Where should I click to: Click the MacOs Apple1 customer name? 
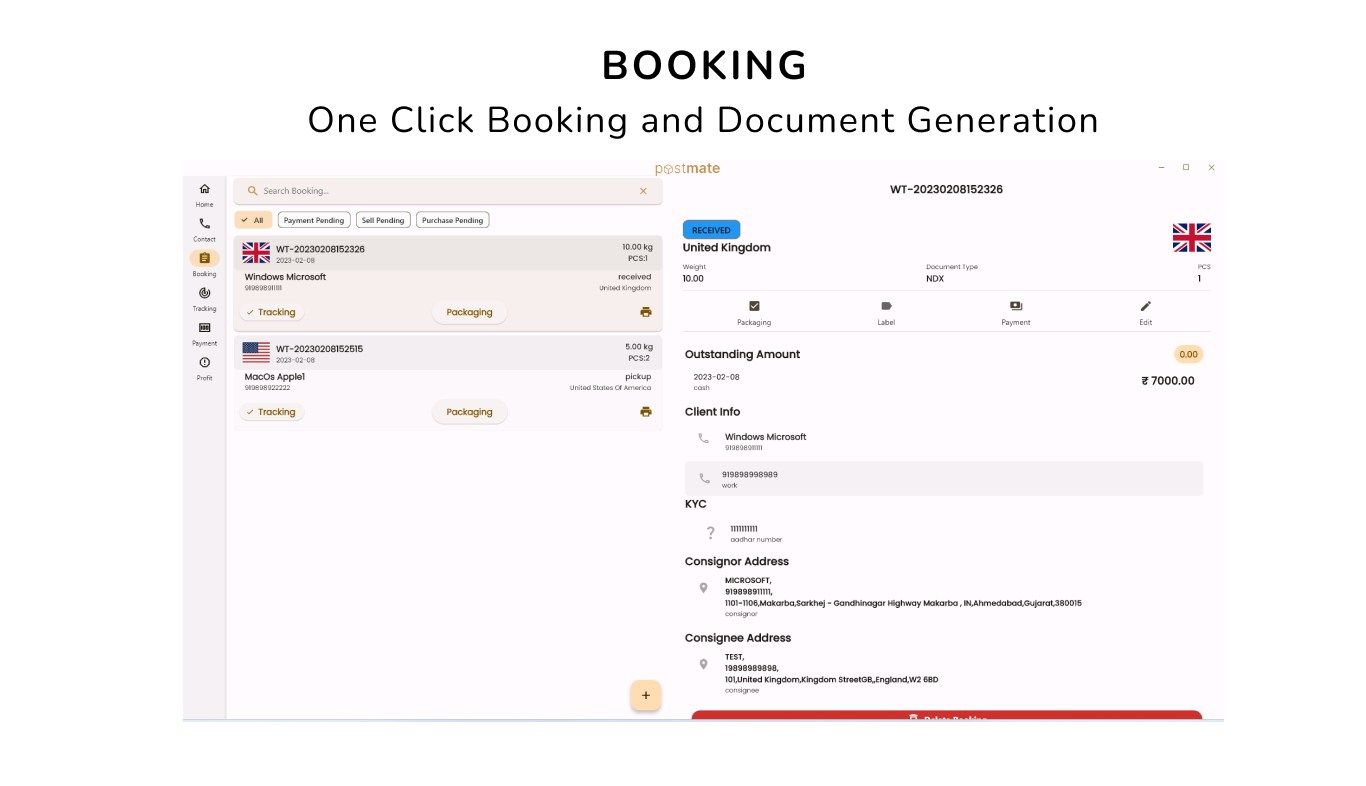tap(275, 377)
